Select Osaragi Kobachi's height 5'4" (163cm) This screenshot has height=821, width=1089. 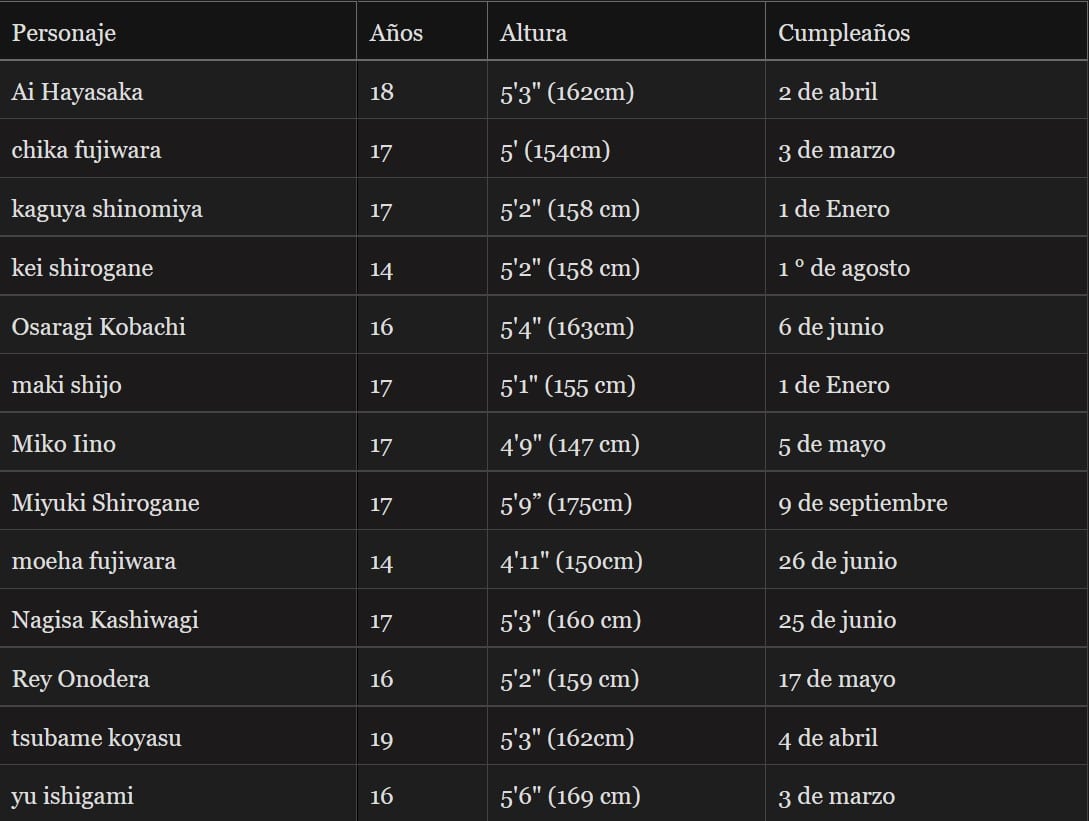pos(567,327)
